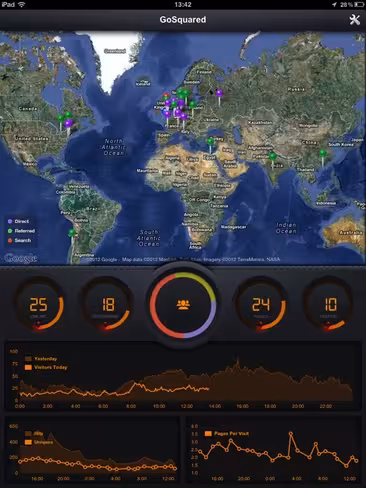Click the Pages Per Visit legend swatch
The image size is (366, 488).
tap(208, 433)
